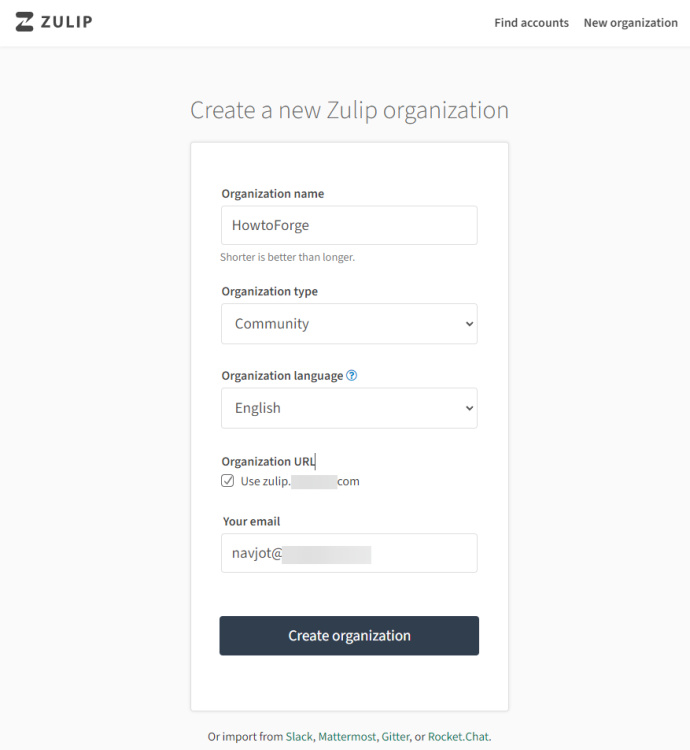Click the Your email label

[251, 521]
